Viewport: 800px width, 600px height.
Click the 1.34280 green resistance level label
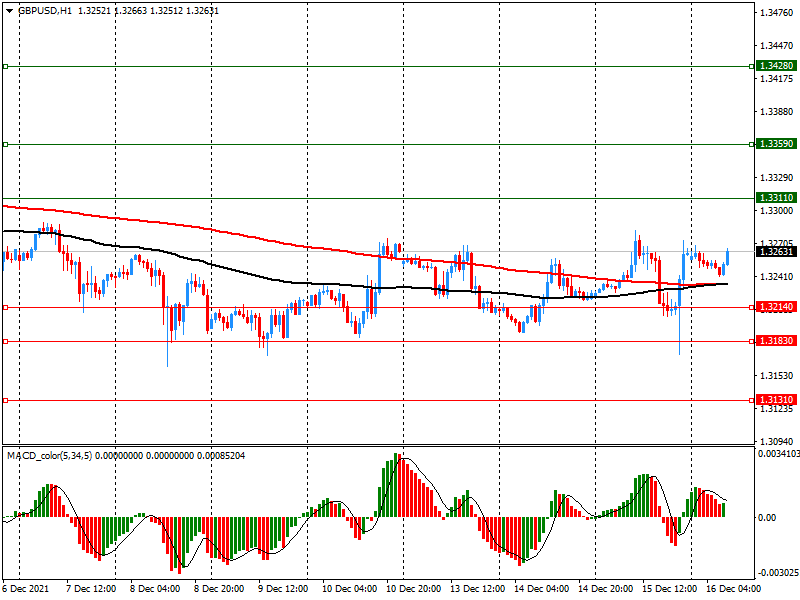tap(777, 66)
